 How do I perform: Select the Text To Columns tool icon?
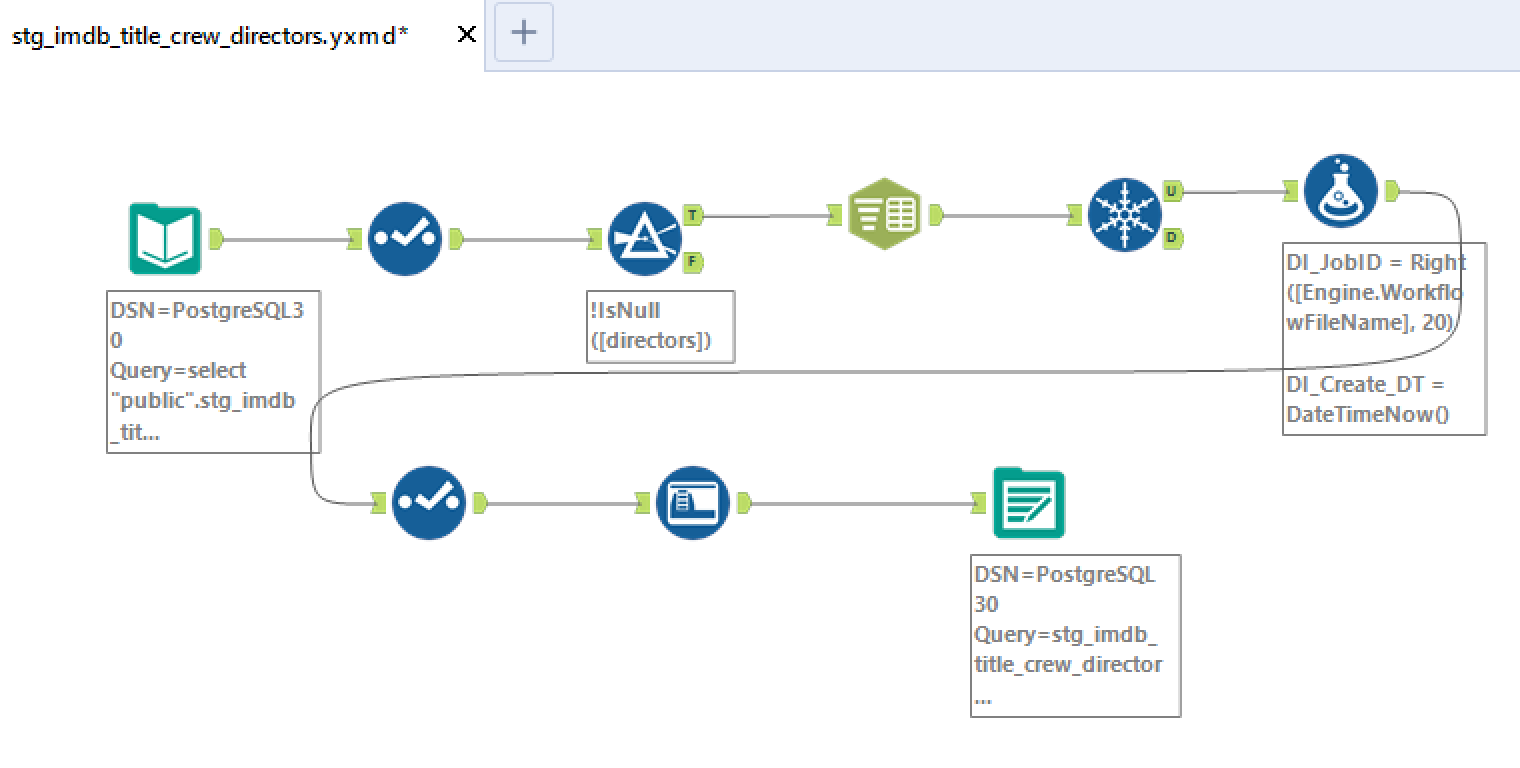884,214
